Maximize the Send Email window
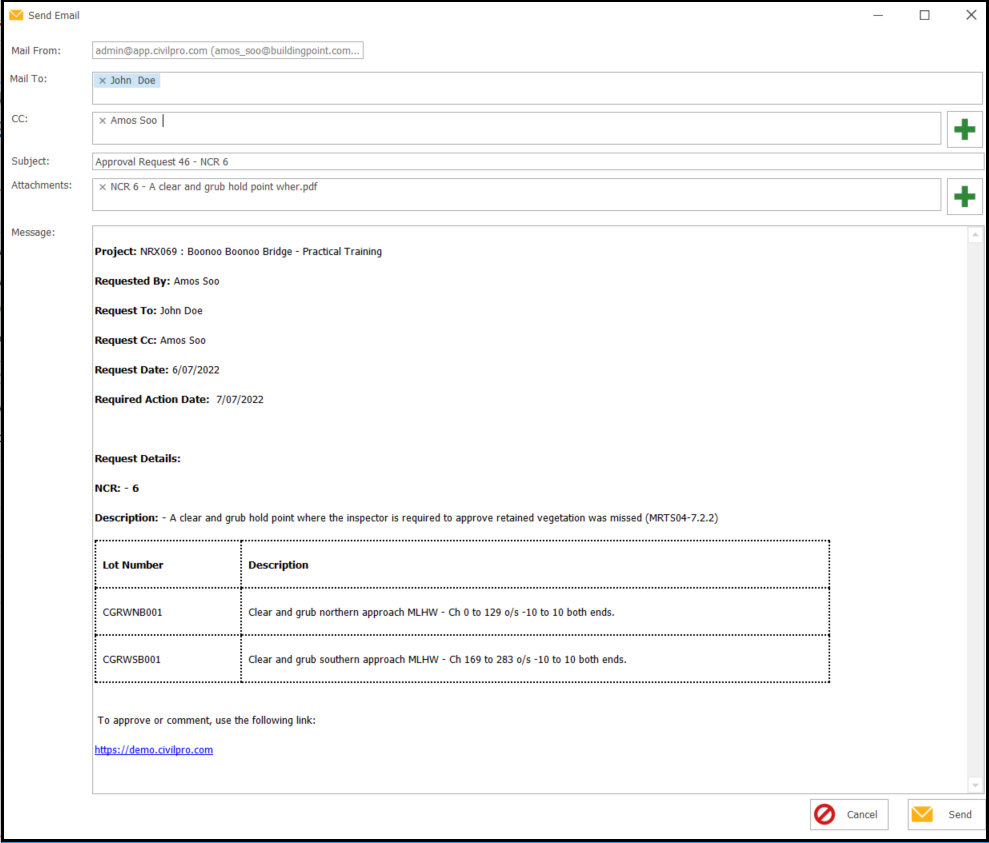Screen dimensions: 989x843 coord(924,15)
